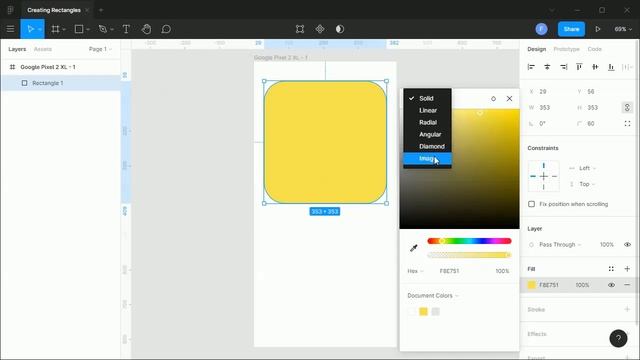Select the Frame tool
Viewport: 640px width, 360px height.
point(55,29)
